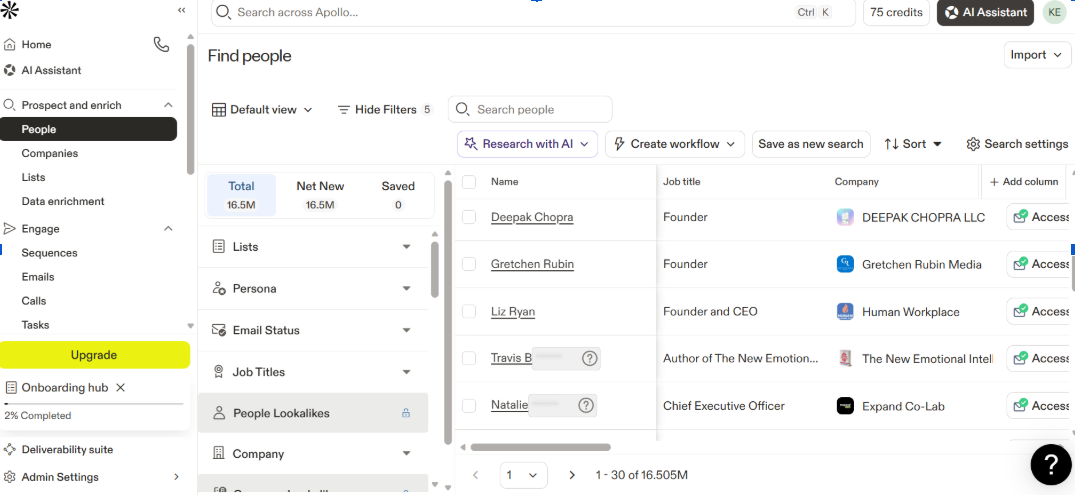The image size is (1075, 495).
Task: Click Expand Co-Lab company logo
Action: click(845, 406)
